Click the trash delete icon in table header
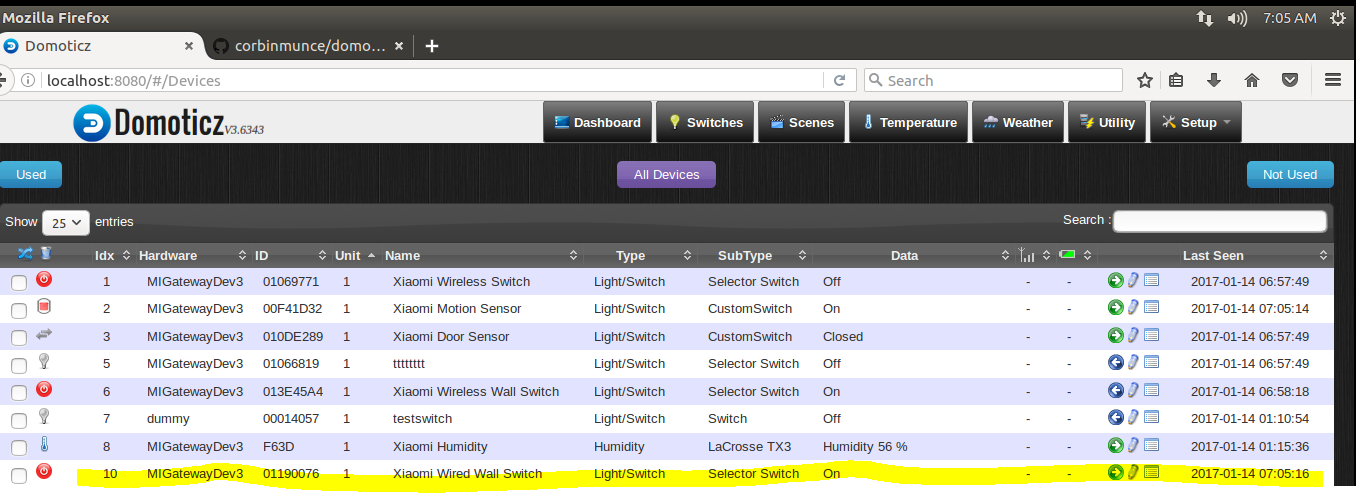The image size is (1356, 493). point(46,254)
